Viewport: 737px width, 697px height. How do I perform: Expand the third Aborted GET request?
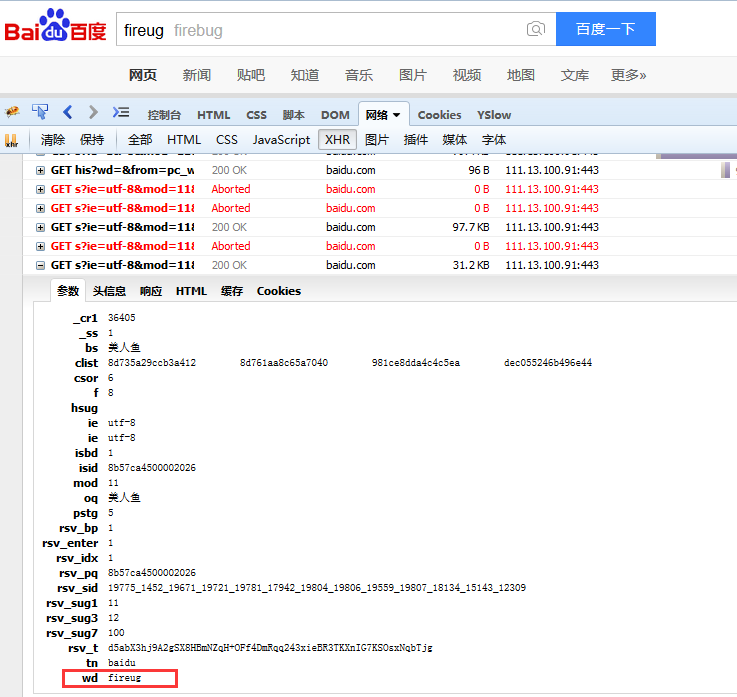[x=40, y=247]
